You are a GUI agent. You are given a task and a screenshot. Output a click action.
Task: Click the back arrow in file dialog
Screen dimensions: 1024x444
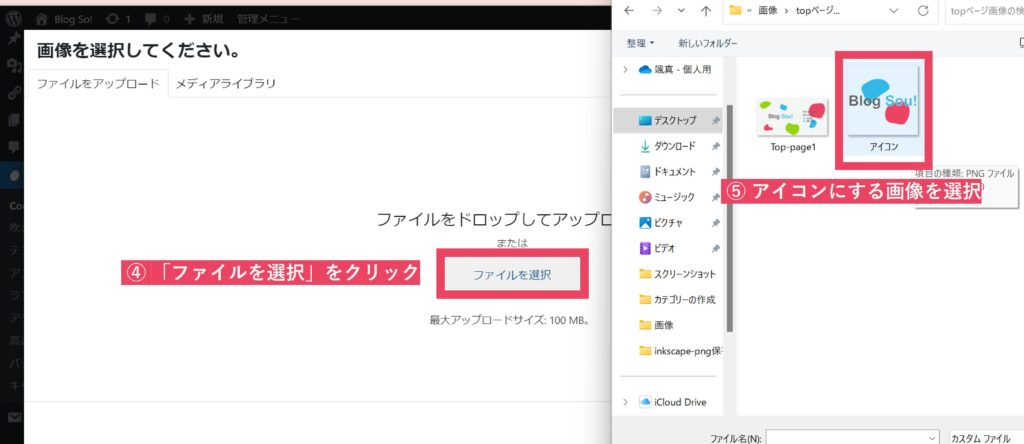click(x=629, y=12)
